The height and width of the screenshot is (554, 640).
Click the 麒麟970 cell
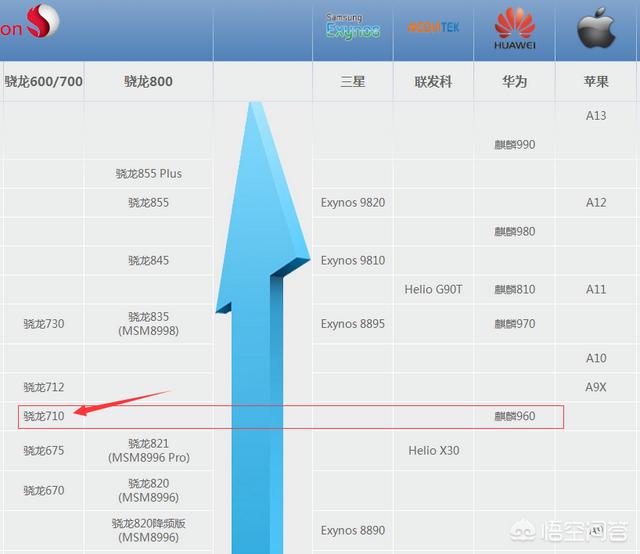click(515, 324)
